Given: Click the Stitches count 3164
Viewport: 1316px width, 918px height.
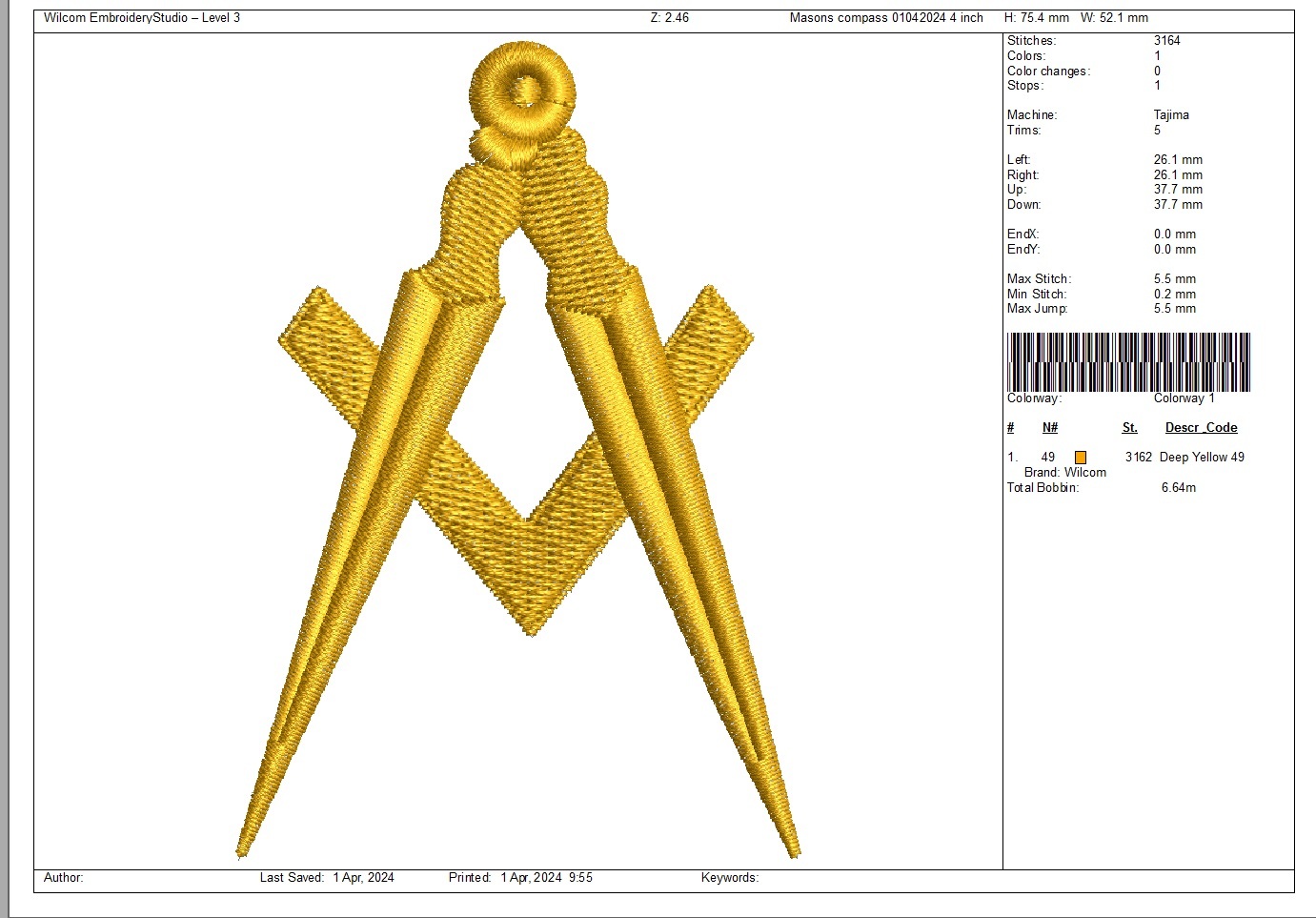Looking at the screenshot, I should [1167, 41].
